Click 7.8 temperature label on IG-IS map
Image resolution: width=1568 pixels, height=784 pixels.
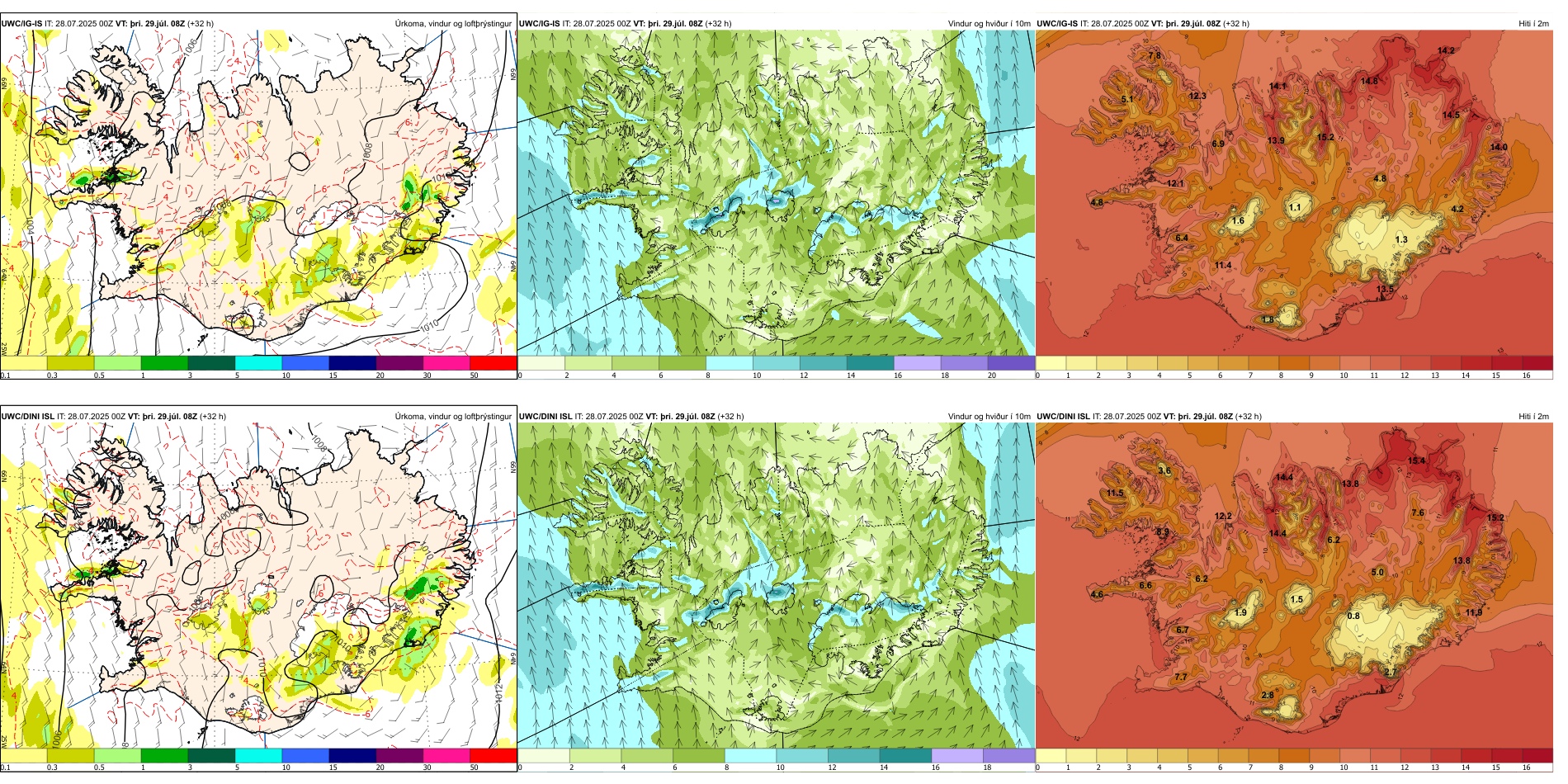point(1155,55)
